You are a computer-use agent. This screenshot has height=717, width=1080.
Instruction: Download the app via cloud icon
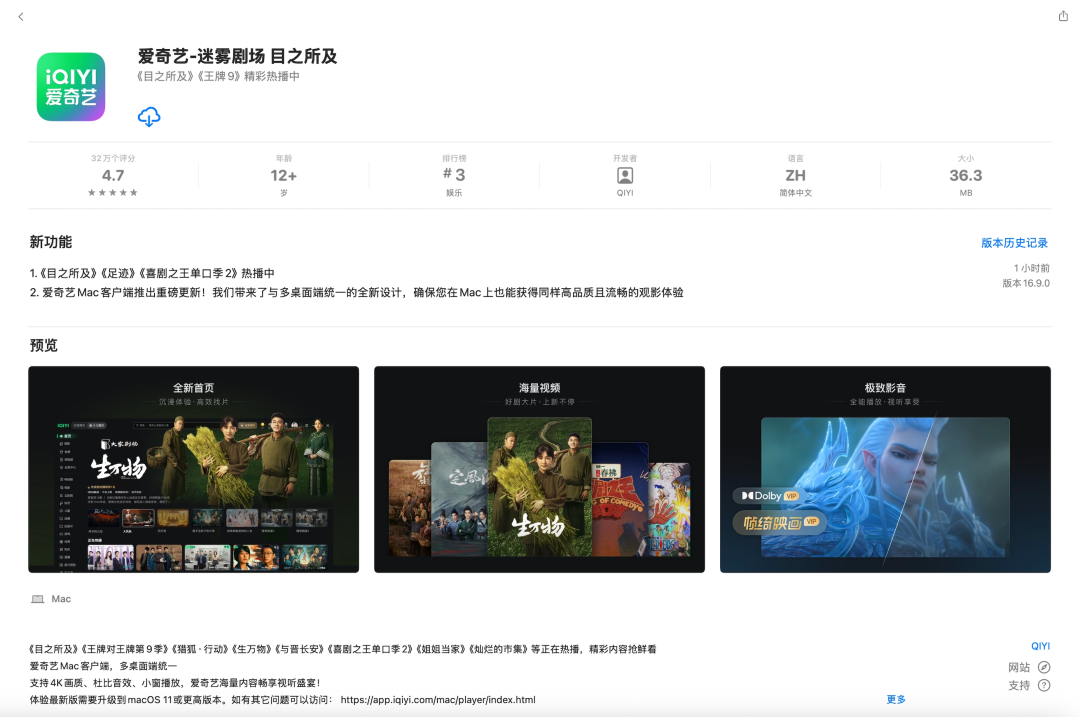point(149,116)
